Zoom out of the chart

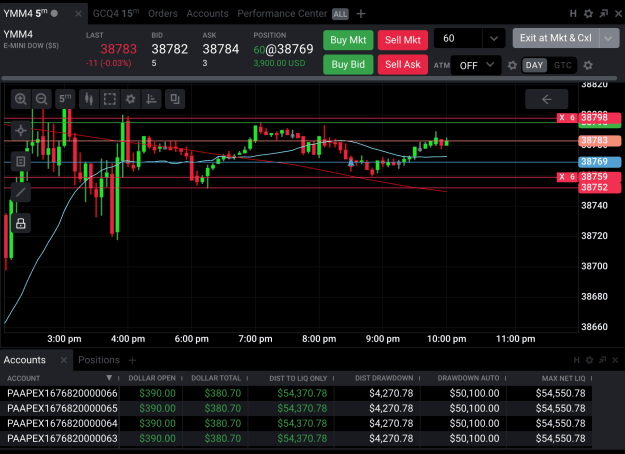click(x=41, y=99)
